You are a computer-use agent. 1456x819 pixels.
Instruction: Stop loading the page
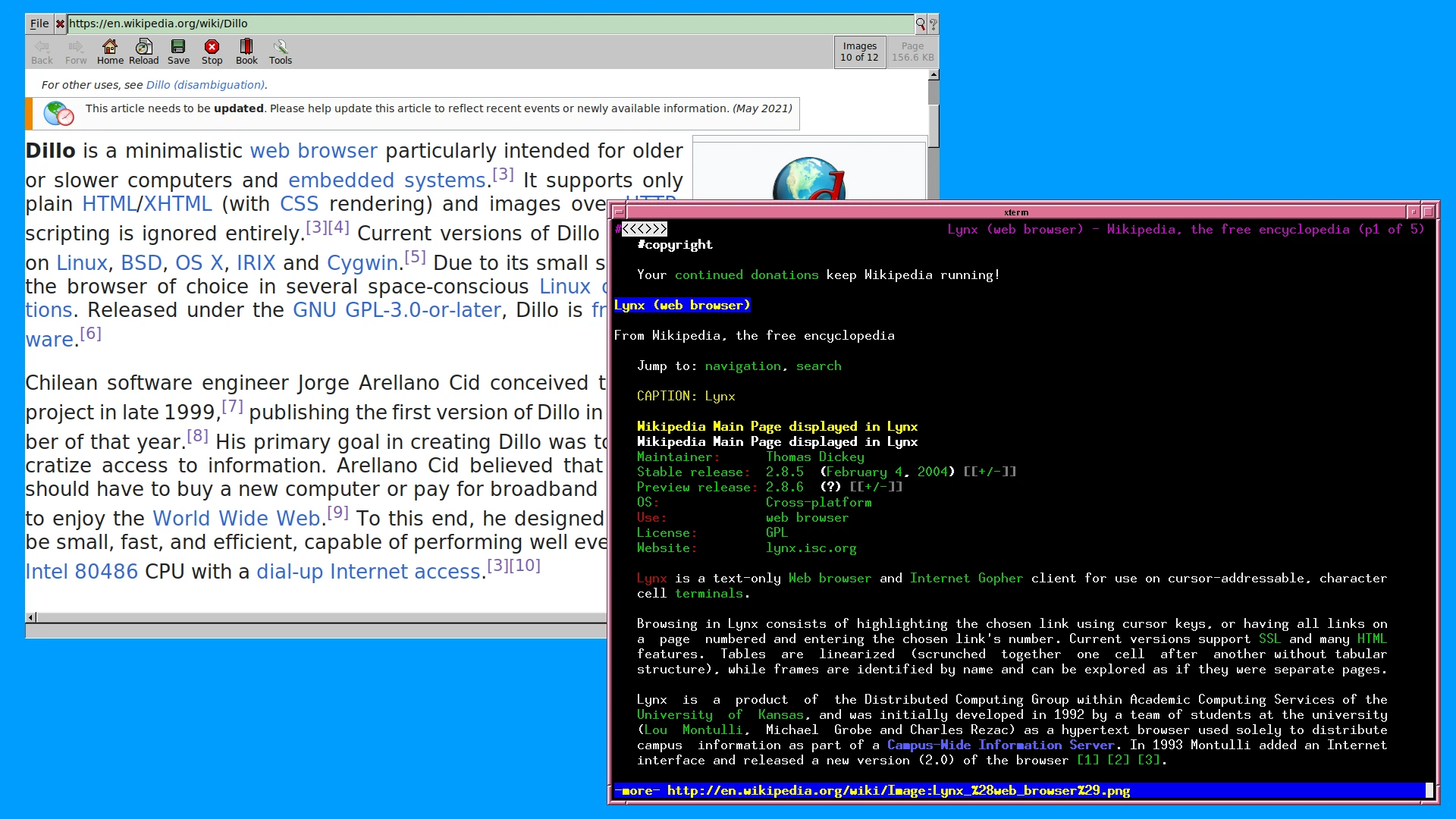click(212, 52)
